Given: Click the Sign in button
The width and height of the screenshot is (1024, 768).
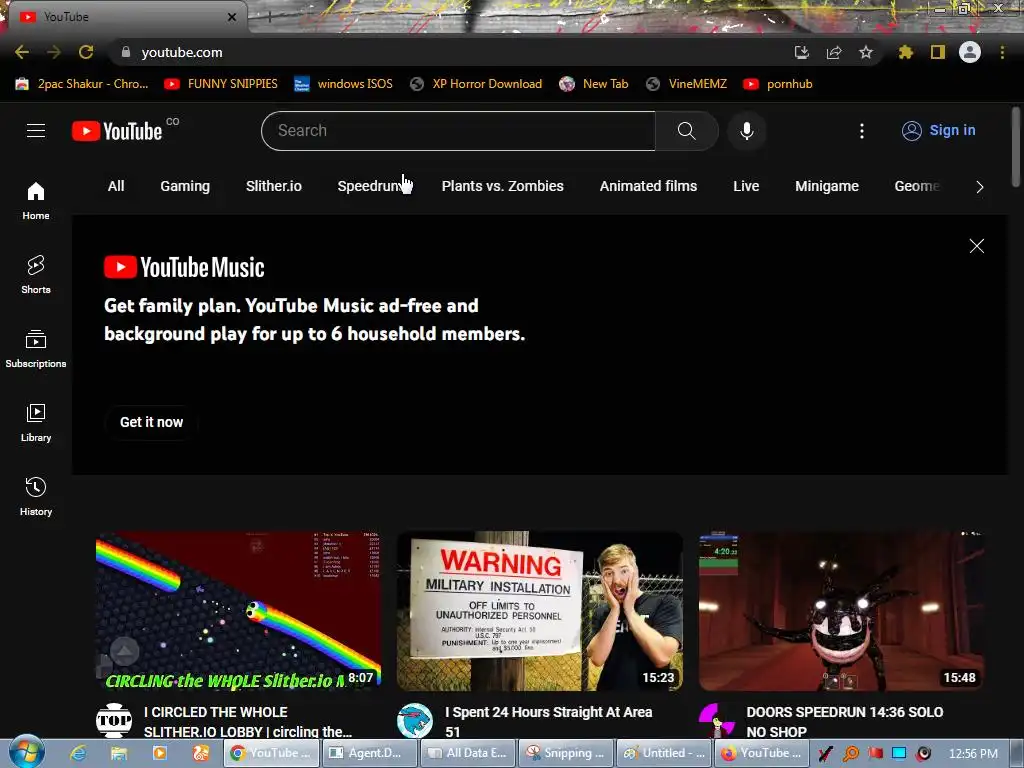Looking at the screenshot, I should (x=938, y=131).
